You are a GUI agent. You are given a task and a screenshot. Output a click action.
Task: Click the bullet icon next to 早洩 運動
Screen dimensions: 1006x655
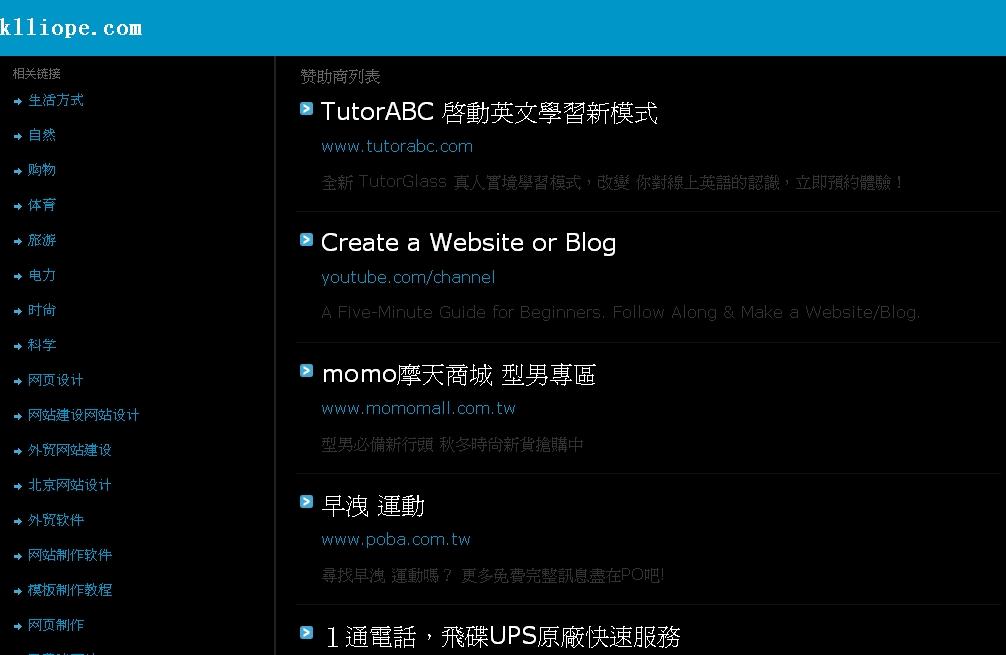307,502
